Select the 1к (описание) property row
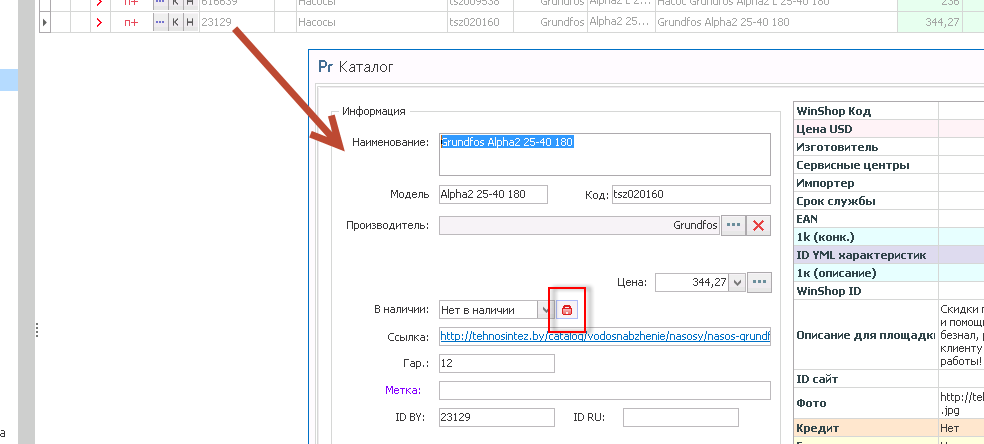The width and height of the screenshot is (984, 444). click(889, 273)
